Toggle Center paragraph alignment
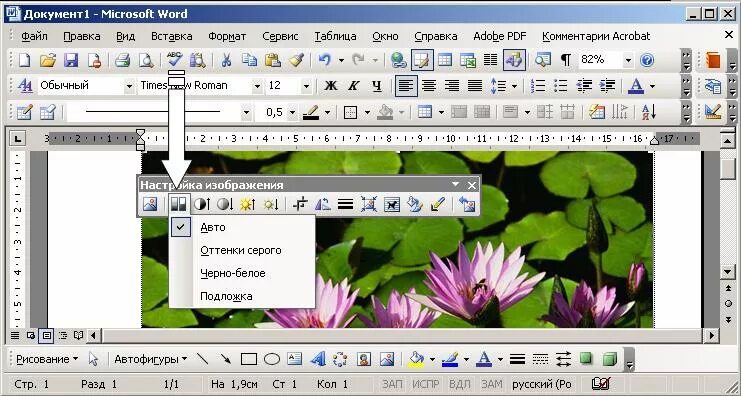This screenshot has width=741, height=396. (429, 86)
